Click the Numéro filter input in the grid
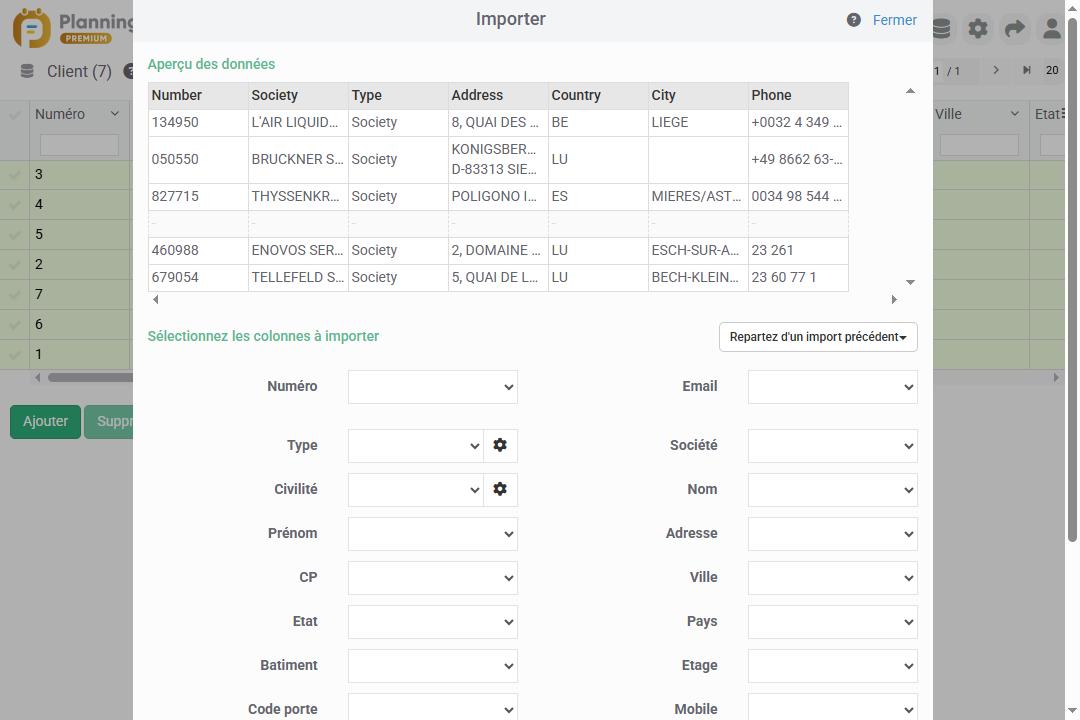The height and width of the screenshot is (720, 1080). (x=79, y=145)
